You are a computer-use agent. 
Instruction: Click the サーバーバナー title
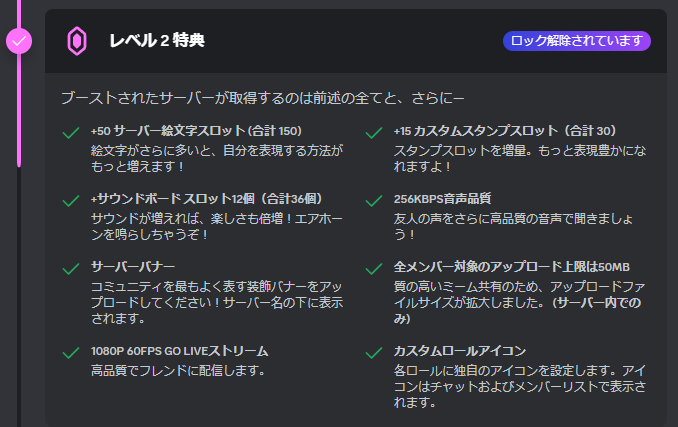point(133,267)
